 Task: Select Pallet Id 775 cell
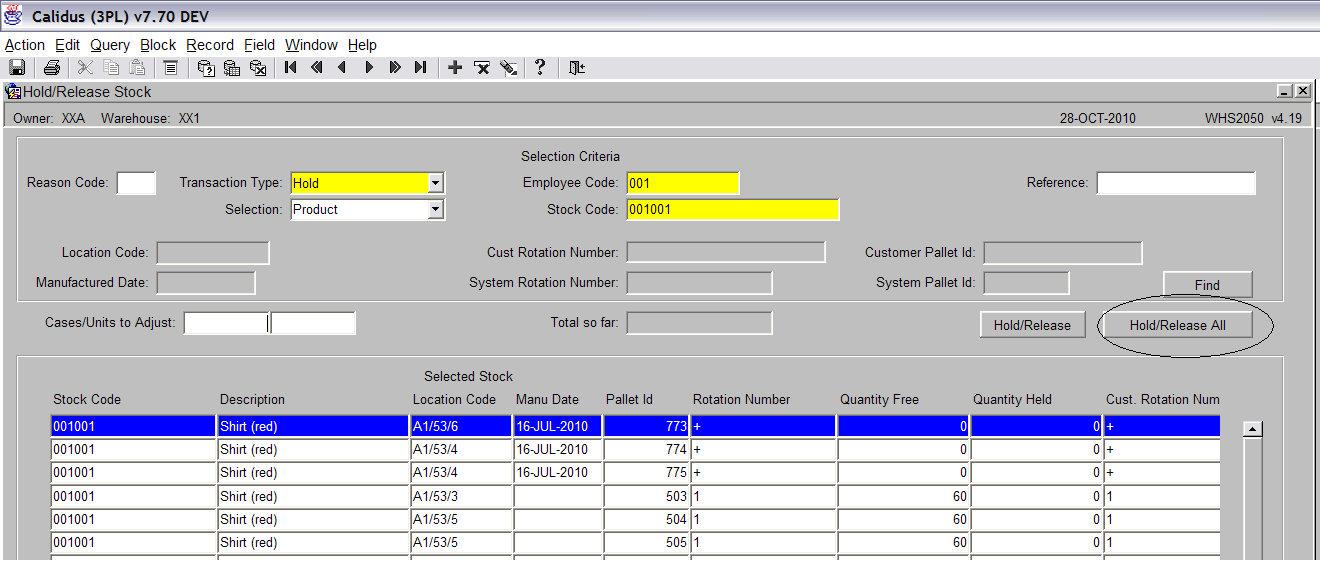click(x=646, y=473)
